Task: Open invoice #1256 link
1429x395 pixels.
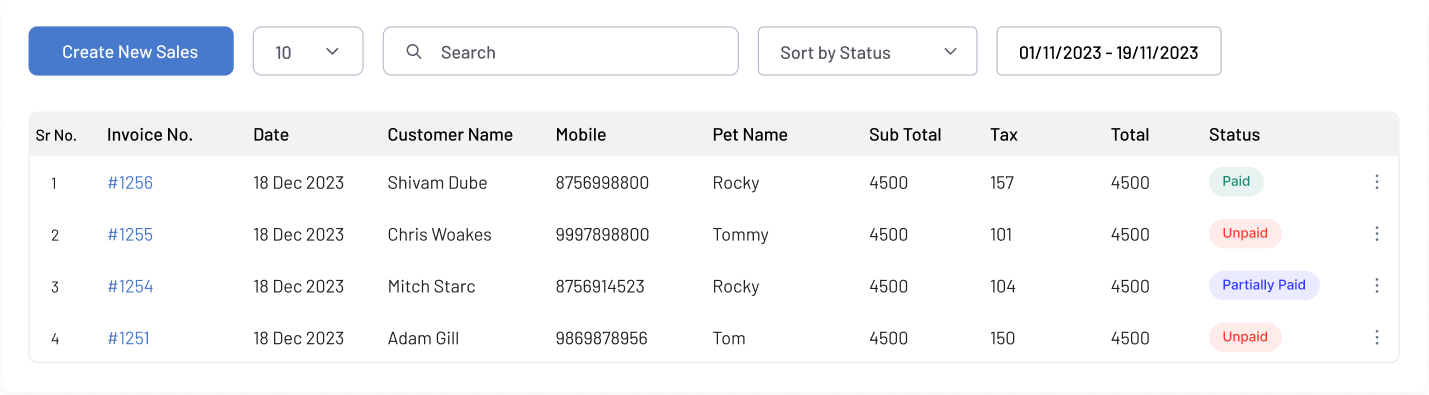Action: 130,183
